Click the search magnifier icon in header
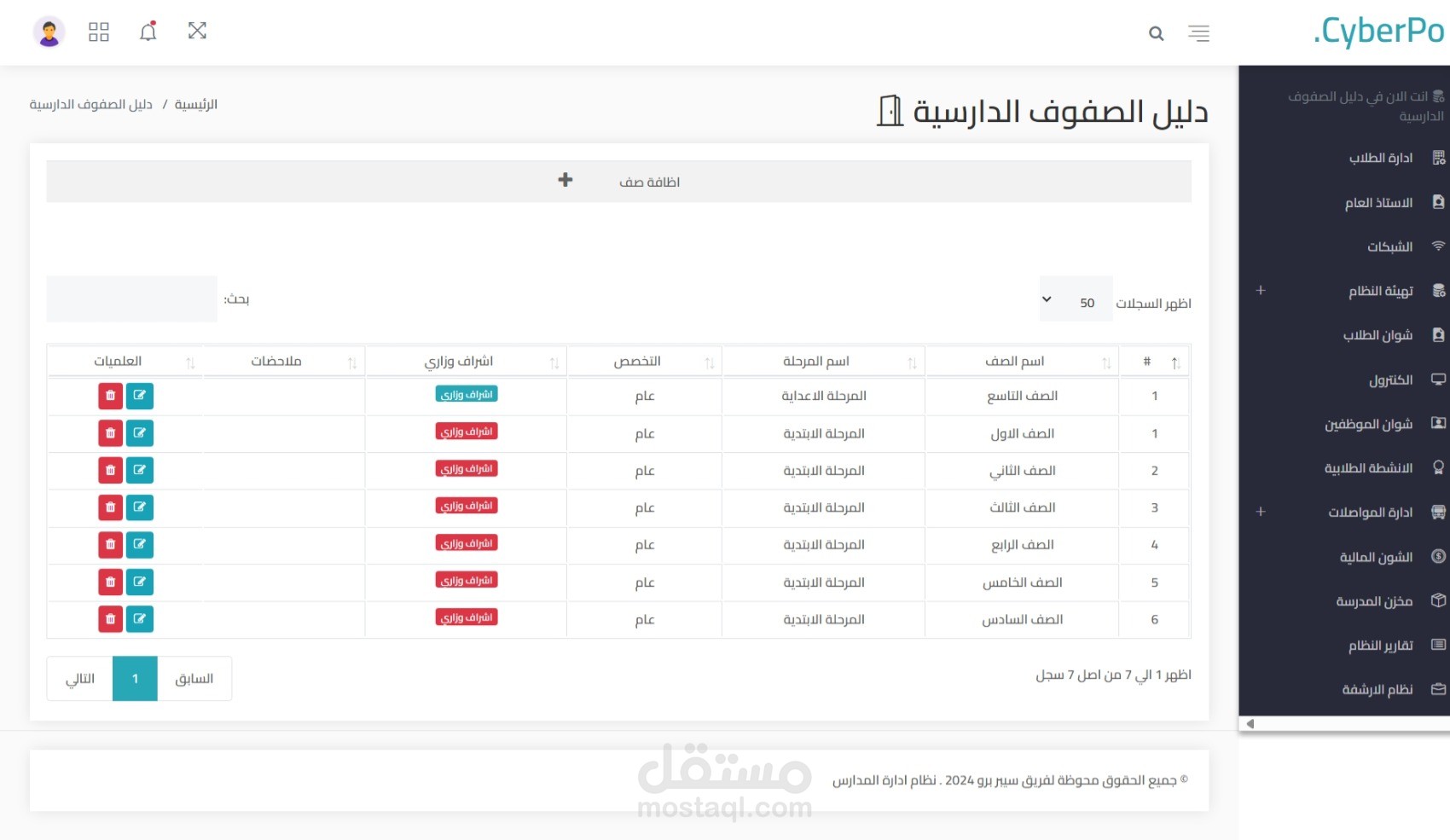The height and width of the screenshot is (840, 1450). click(1156, 33)
